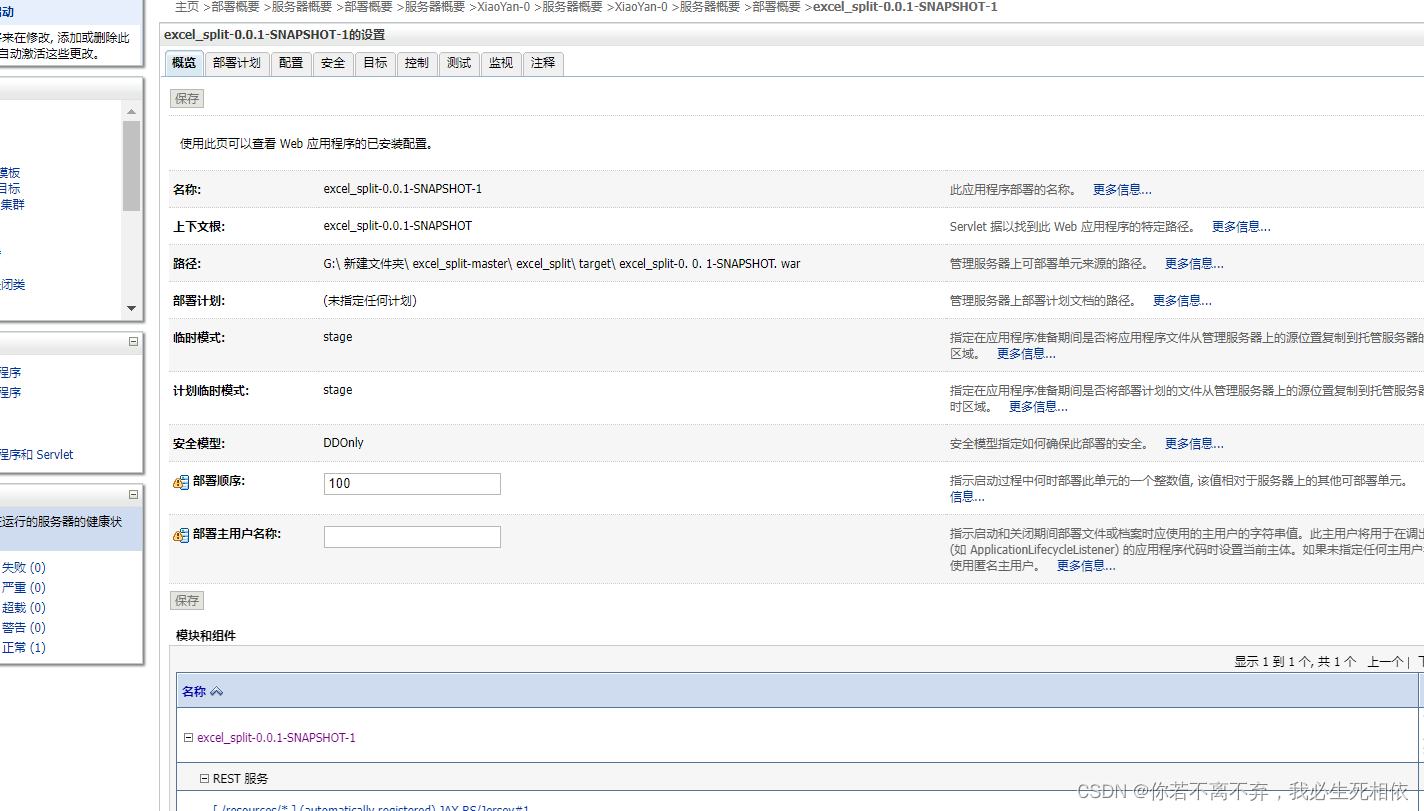Open the 部署计划 tab
Image resolution: width=1424 pixels, height=811 pixels.
click(237, 63)
